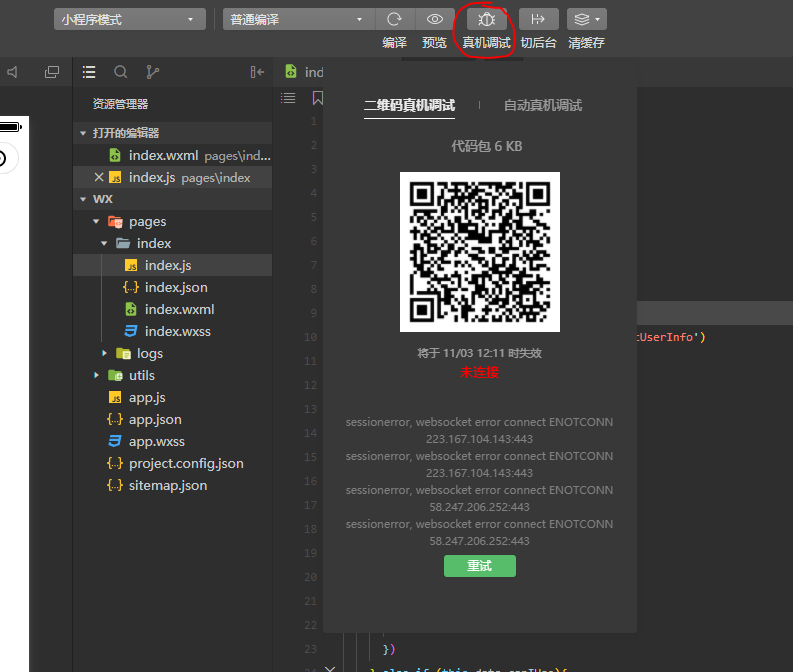
Task: Select index.js pages\index open editor entry
Action: (173, 177)
